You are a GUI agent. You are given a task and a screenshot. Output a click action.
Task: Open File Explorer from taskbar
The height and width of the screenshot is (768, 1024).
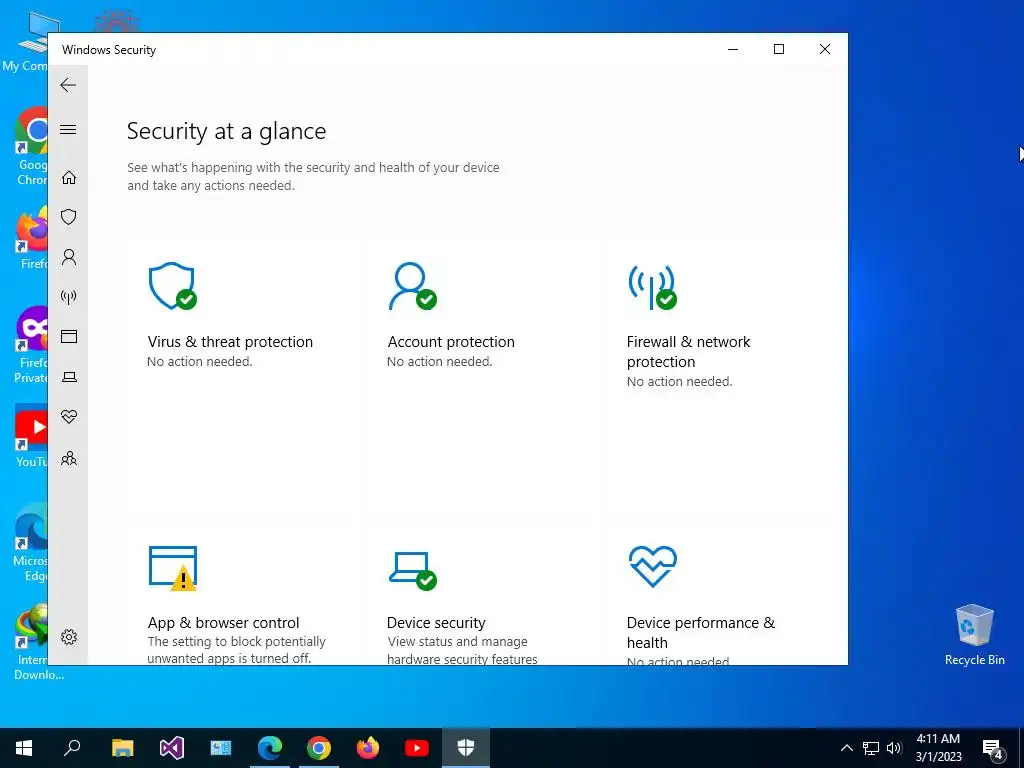pos(122,748)
